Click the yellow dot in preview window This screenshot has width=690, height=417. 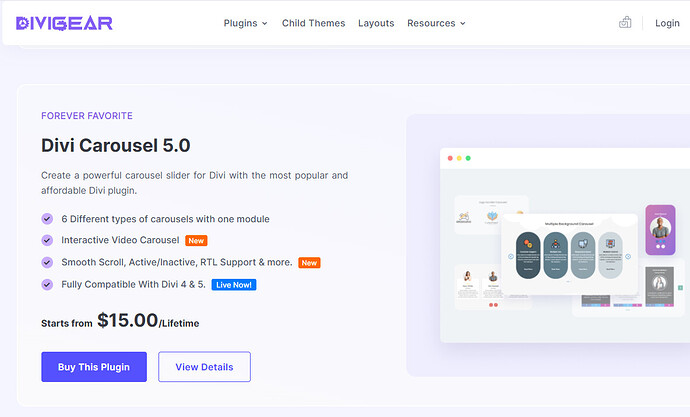tap(459, 158)
